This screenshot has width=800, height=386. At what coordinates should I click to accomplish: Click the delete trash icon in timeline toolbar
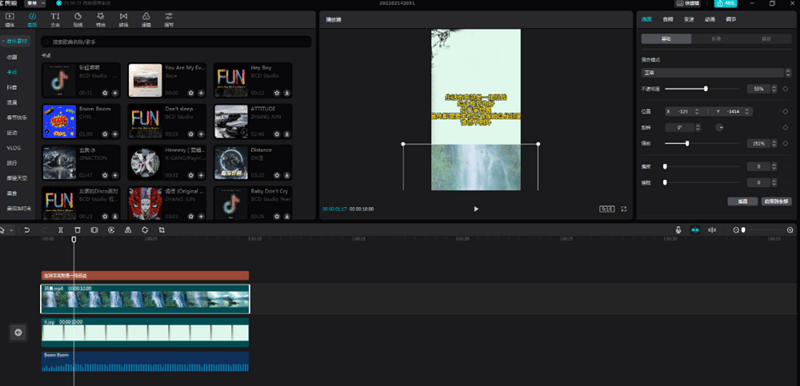click(x=78, y=230)
